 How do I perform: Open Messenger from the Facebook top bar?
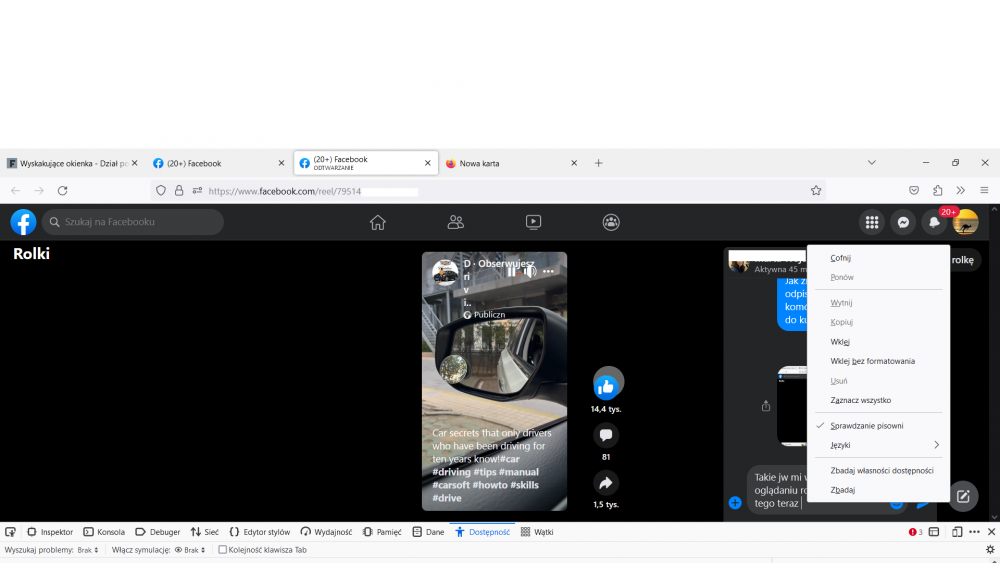[903, 222]
